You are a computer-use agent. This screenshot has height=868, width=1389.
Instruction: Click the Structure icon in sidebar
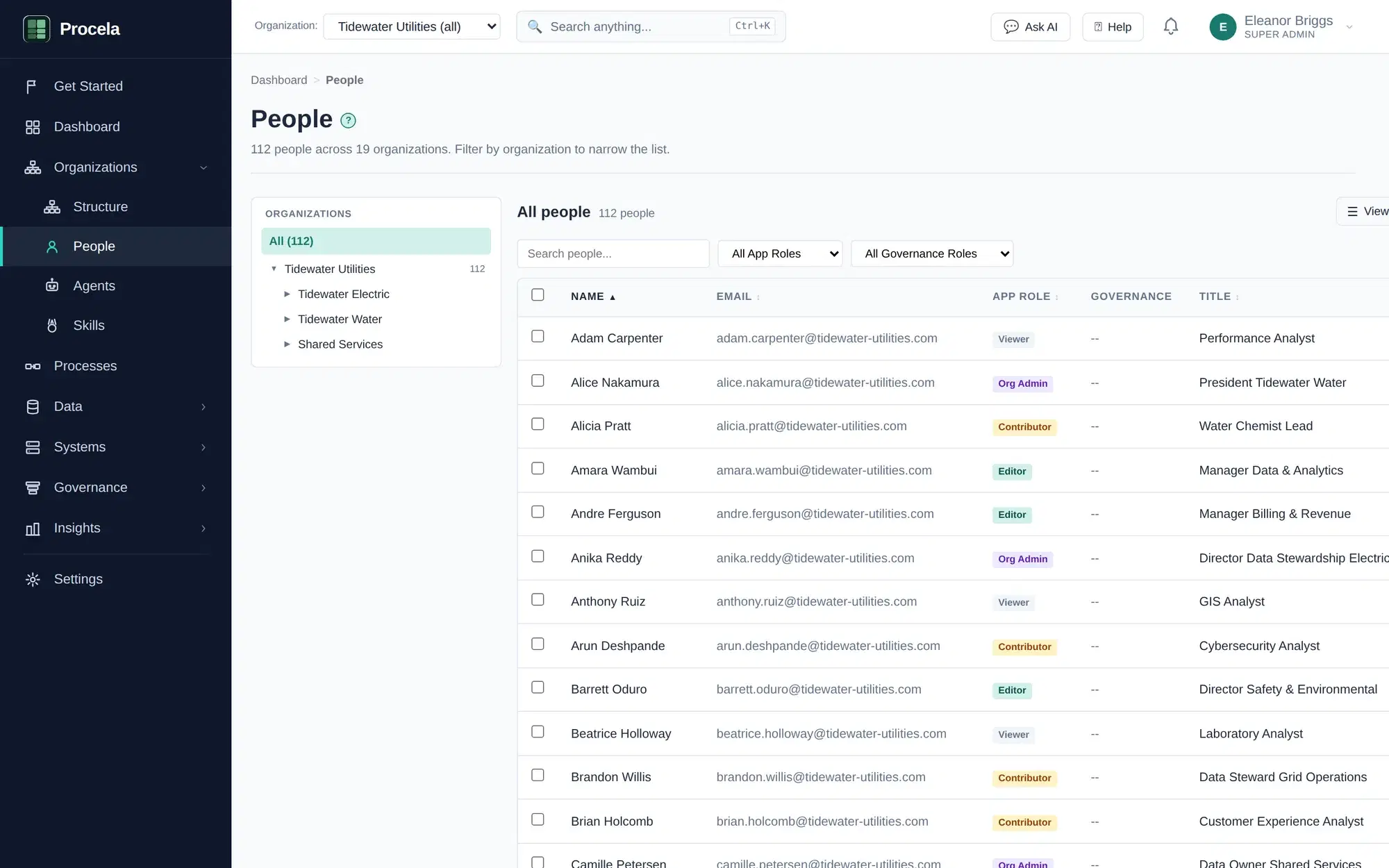51,207
